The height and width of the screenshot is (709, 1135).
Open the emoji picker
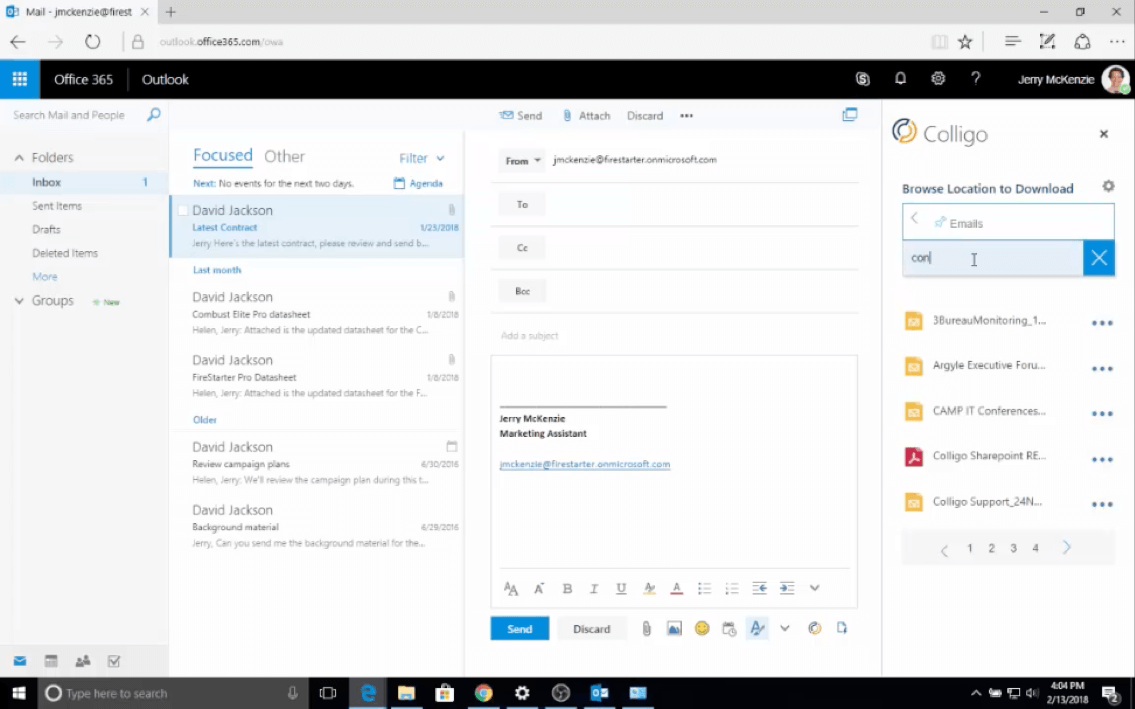point(701,629)
